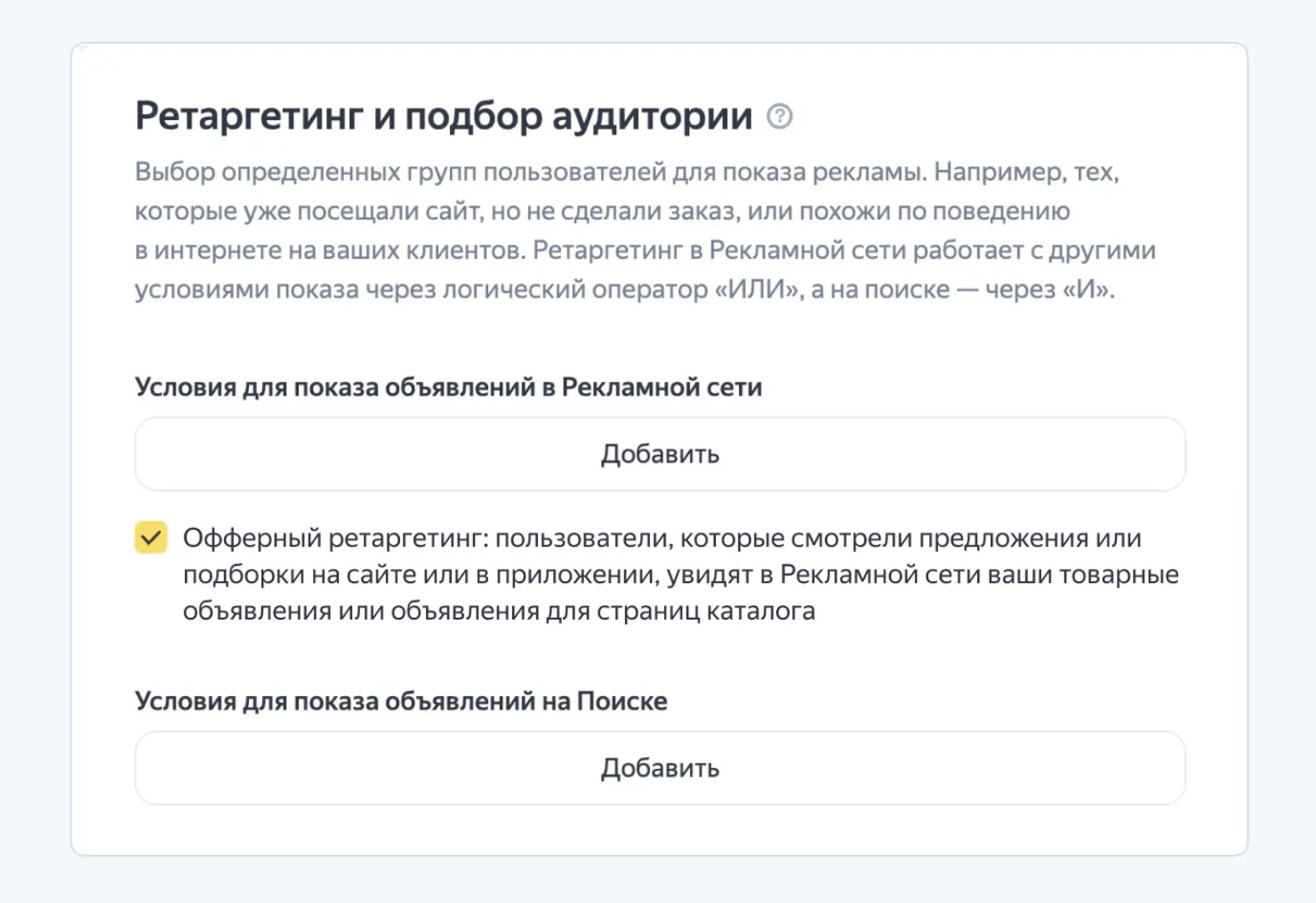Click the Офферный ретаргетинг description text
This screenshot has height=903, width=1316.
[680, 574]
